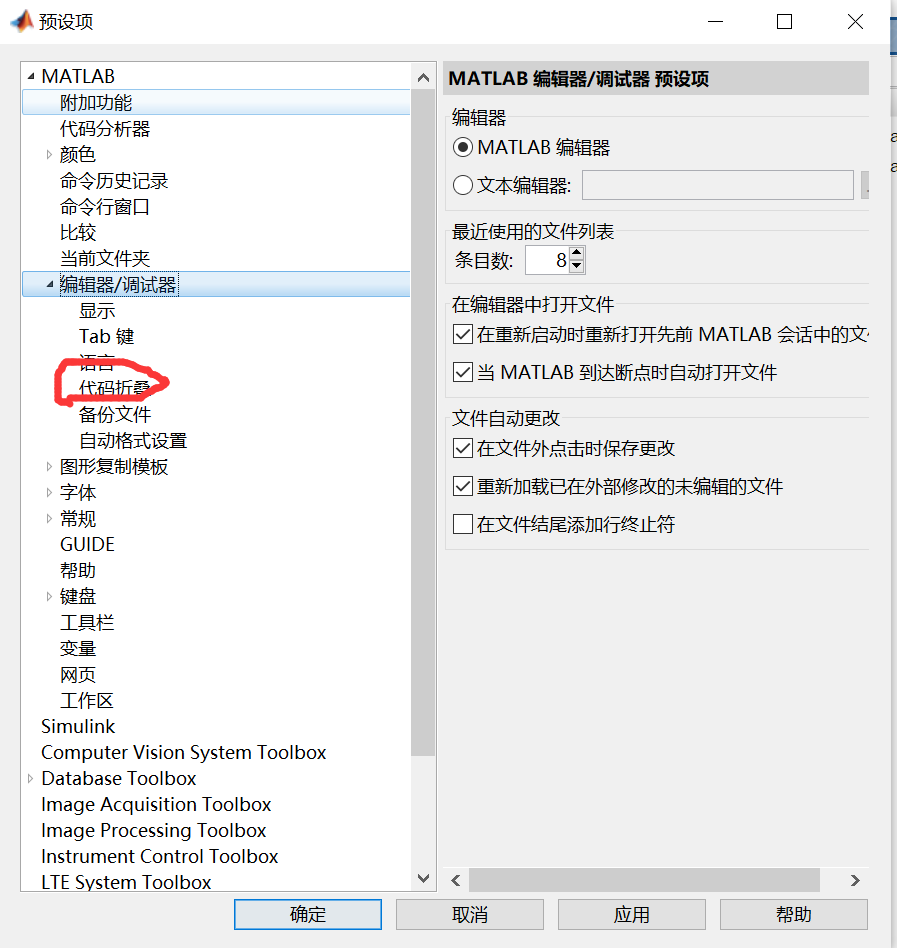Viewport: 897px width, 948px height.
Task: Open 备份文件 preferences
Action: 115,415
